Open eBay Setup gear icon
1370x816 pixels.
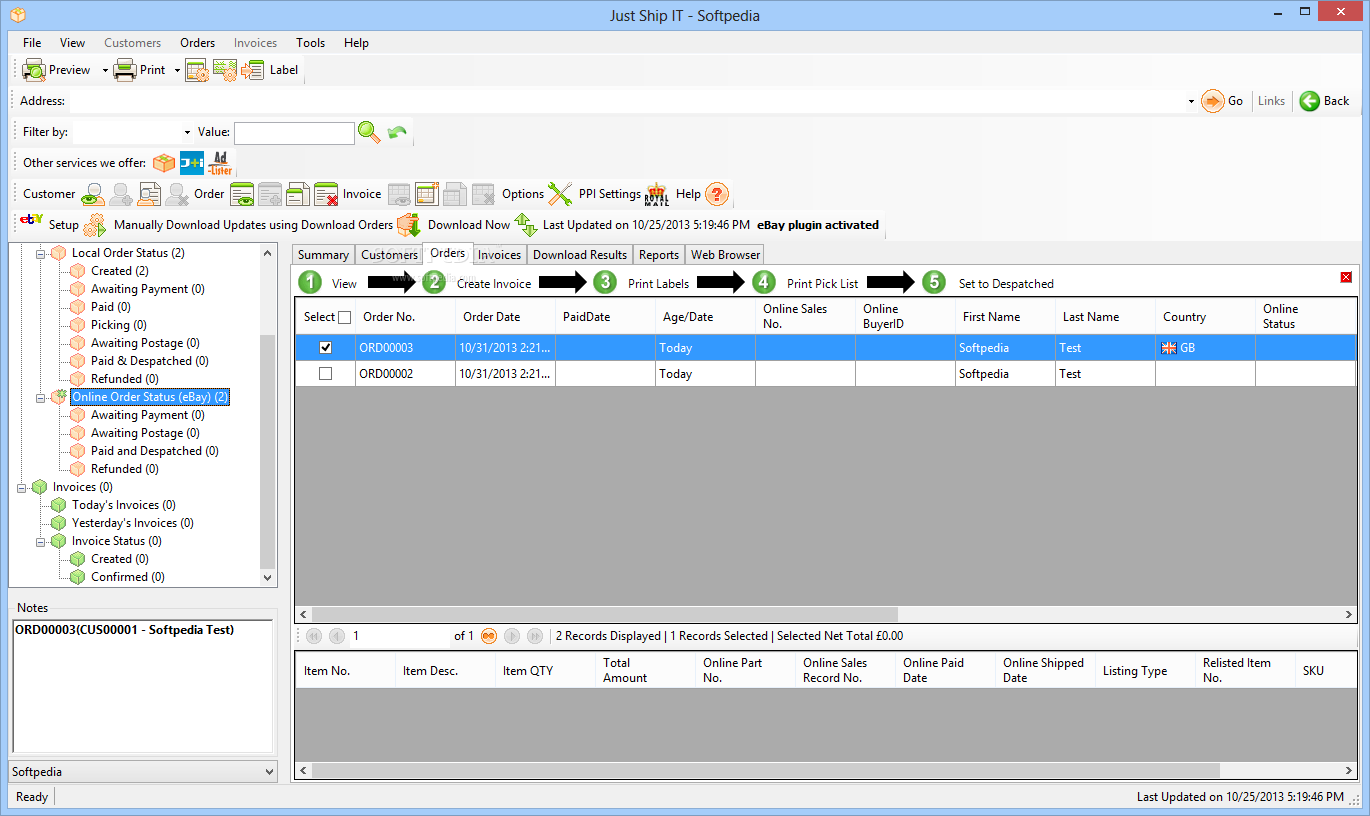click(x=95, y=225)
